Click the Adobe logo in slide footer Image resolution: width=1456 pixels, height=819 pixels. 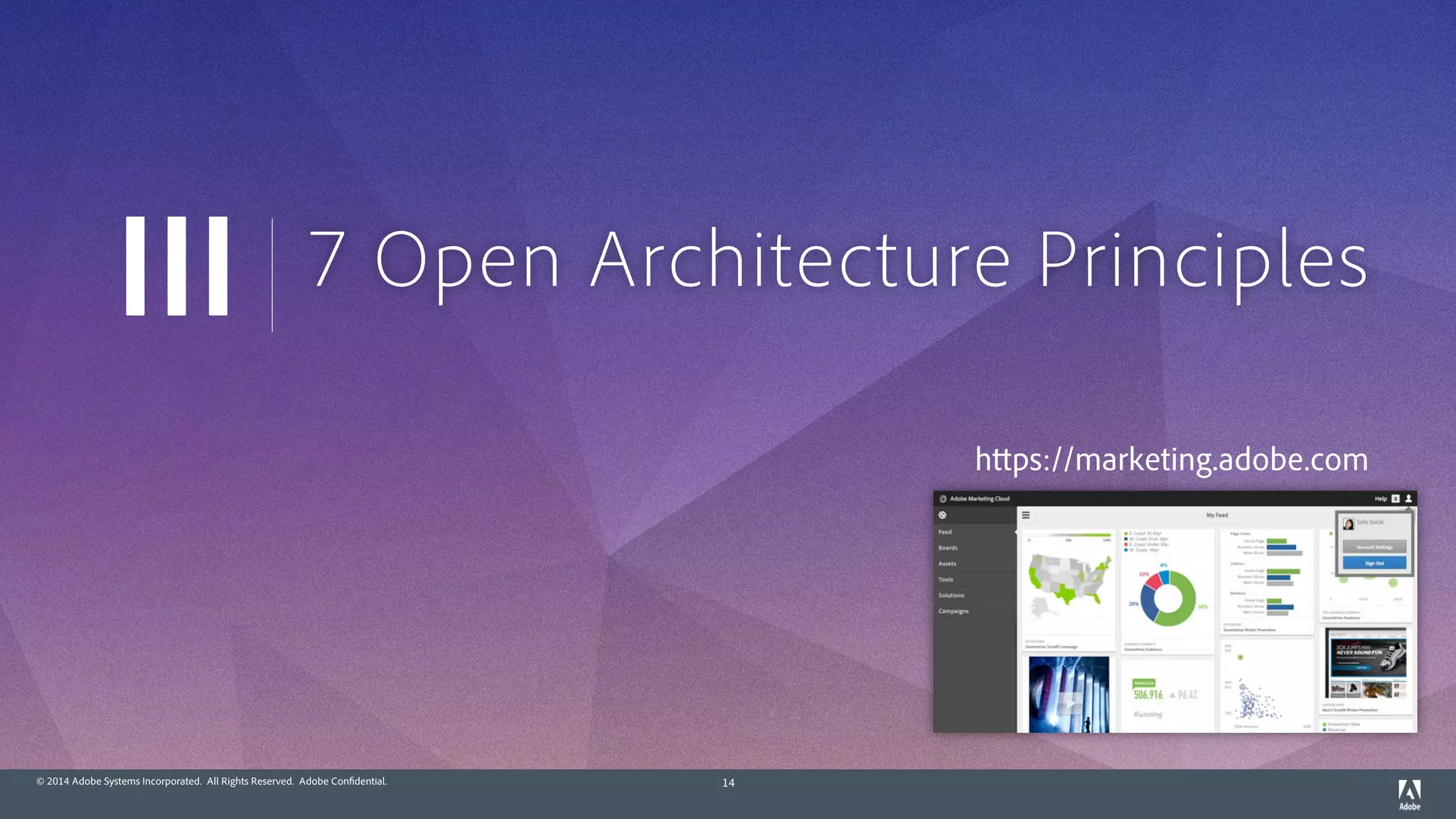(x=1410, y=795)
